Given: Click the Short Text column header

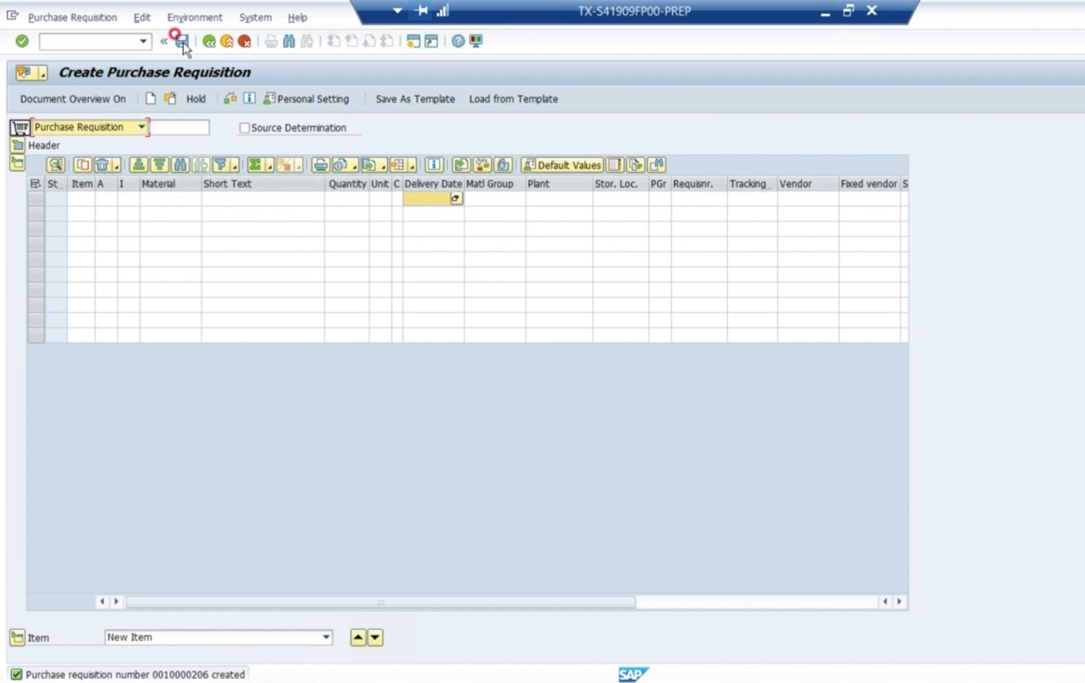Looking at the screenshot, I should coord(262,184).
